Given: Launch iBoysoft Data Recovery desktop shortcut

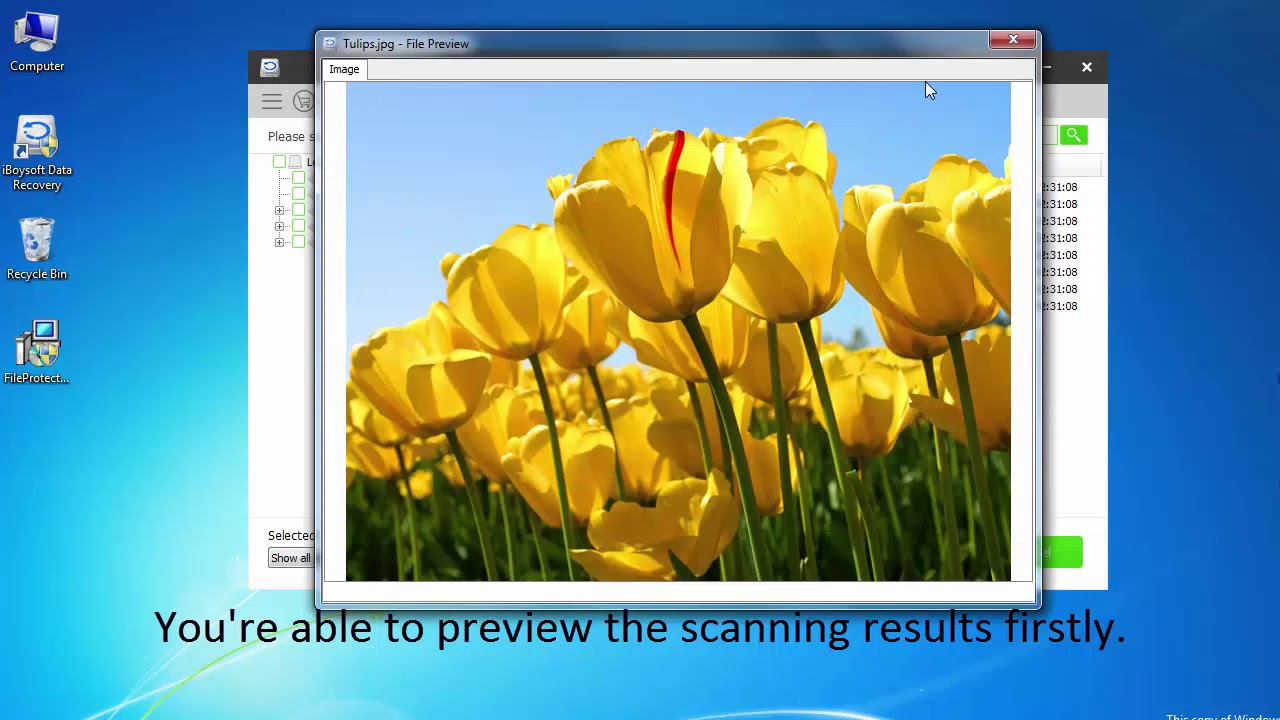Looking at the screenshot, I should (37, 154).
